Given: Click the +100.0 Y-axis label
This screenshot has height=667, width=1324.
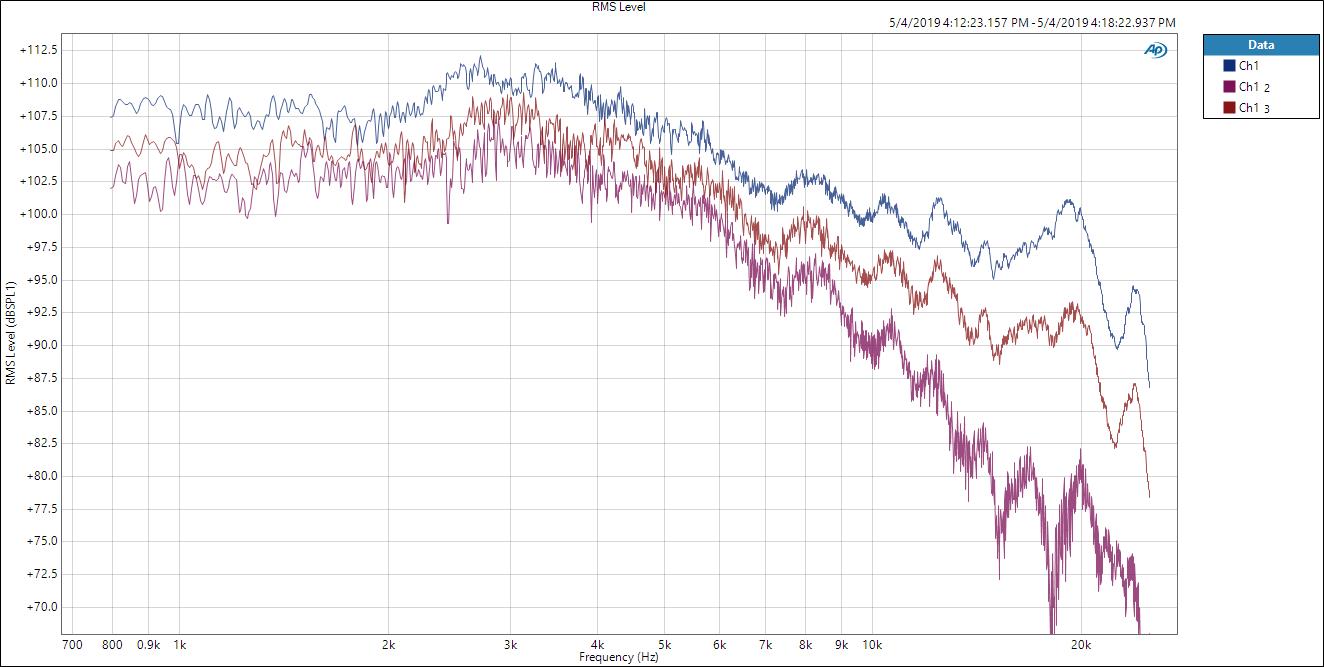Looking at the screenshot, I should [38, 214].
